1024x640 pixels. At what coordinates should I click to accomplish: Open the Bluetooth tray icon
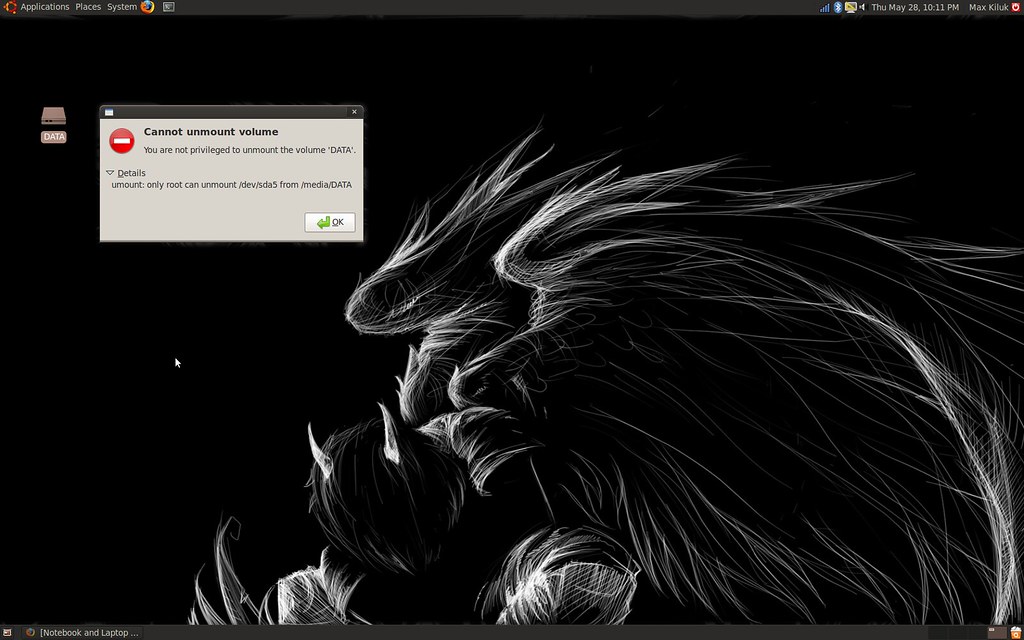point(838,7)
